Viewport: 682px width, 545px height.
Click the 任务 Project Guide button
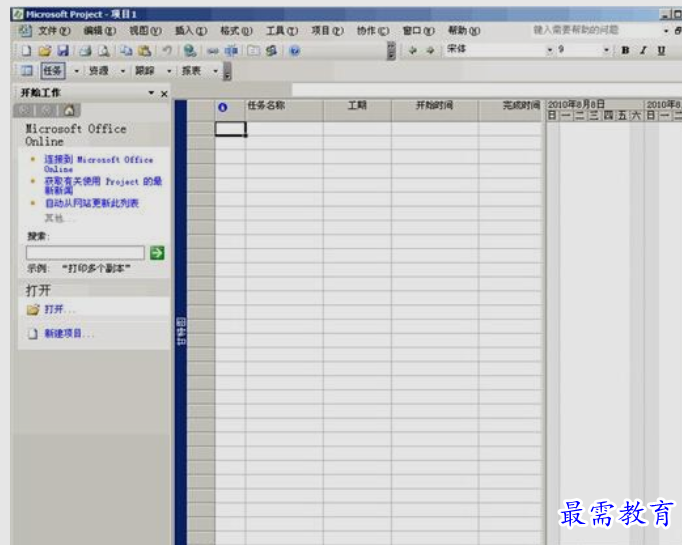[x=53, y=70]
